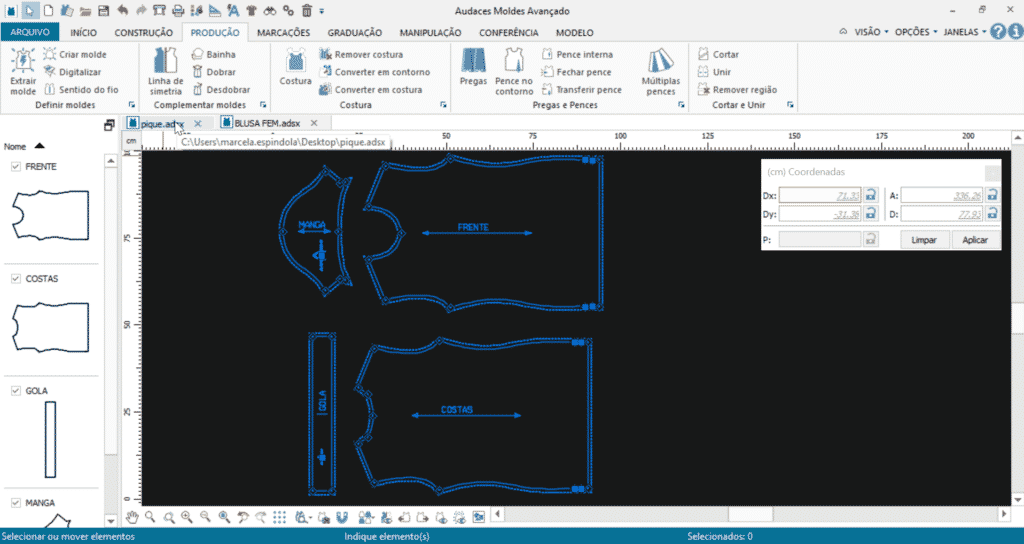Open the BLUSA FEM.adsx document tab
Viewport: 1024px width, 544px height.
[x=266, y=123]
